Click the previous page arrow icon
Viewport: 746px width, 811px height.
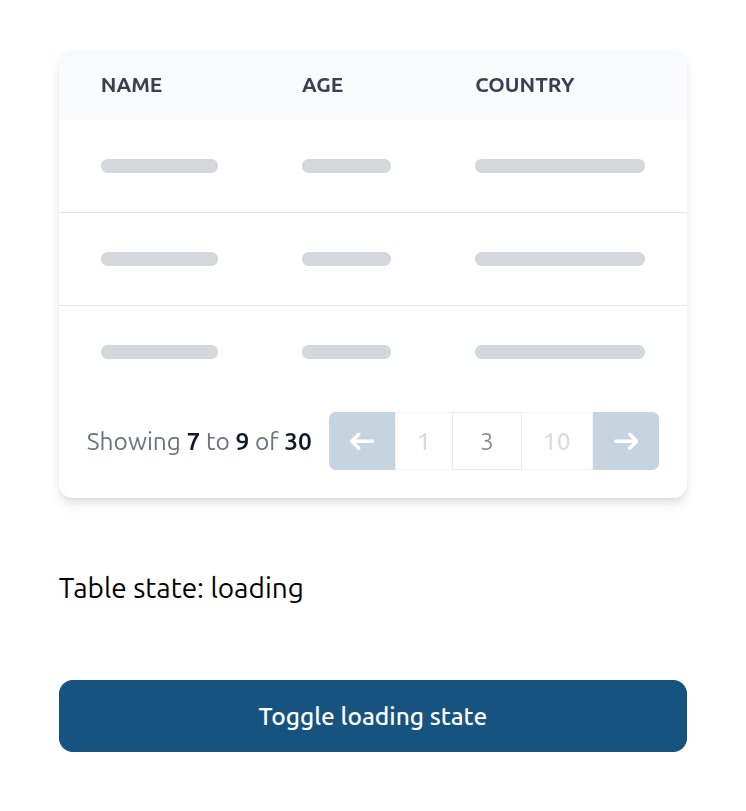(362, 441)
